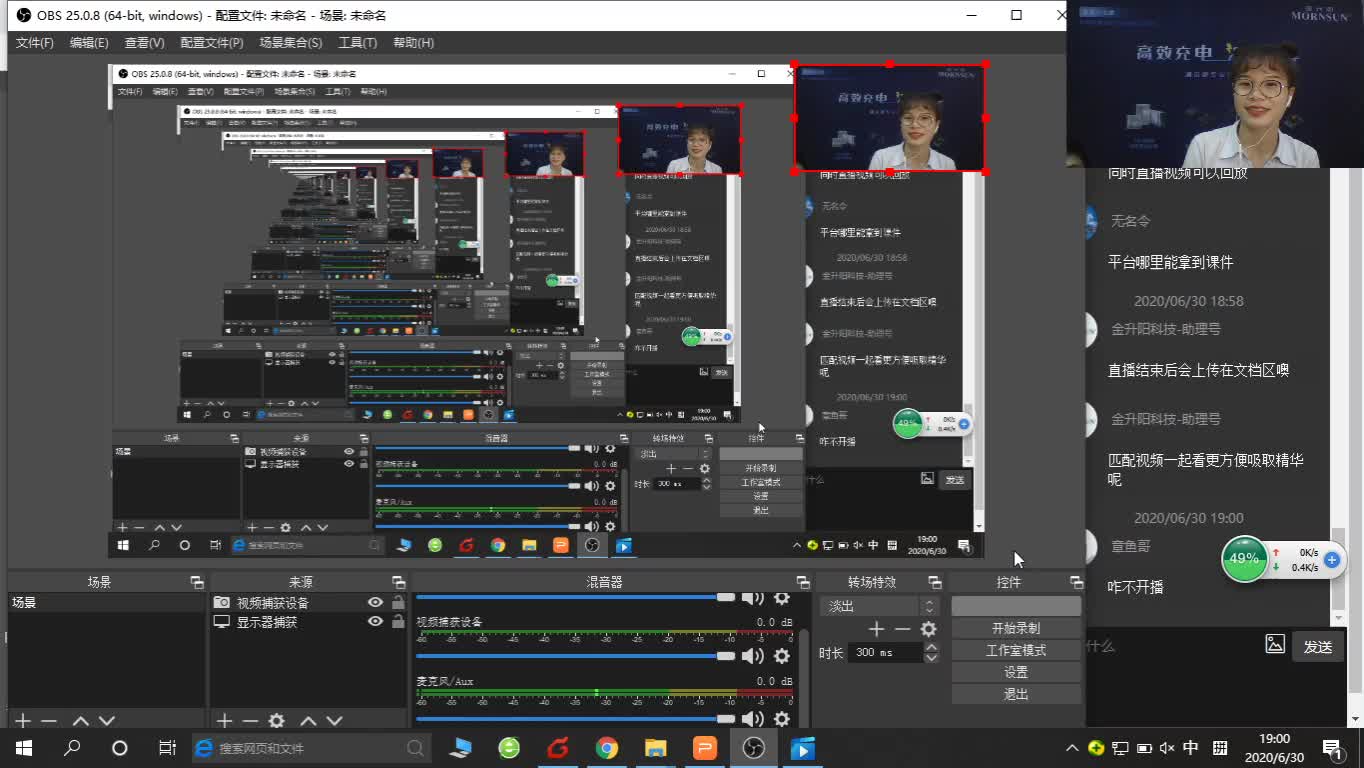
Task: Open the 场景集合(S) menu
Action: [291, 43]
